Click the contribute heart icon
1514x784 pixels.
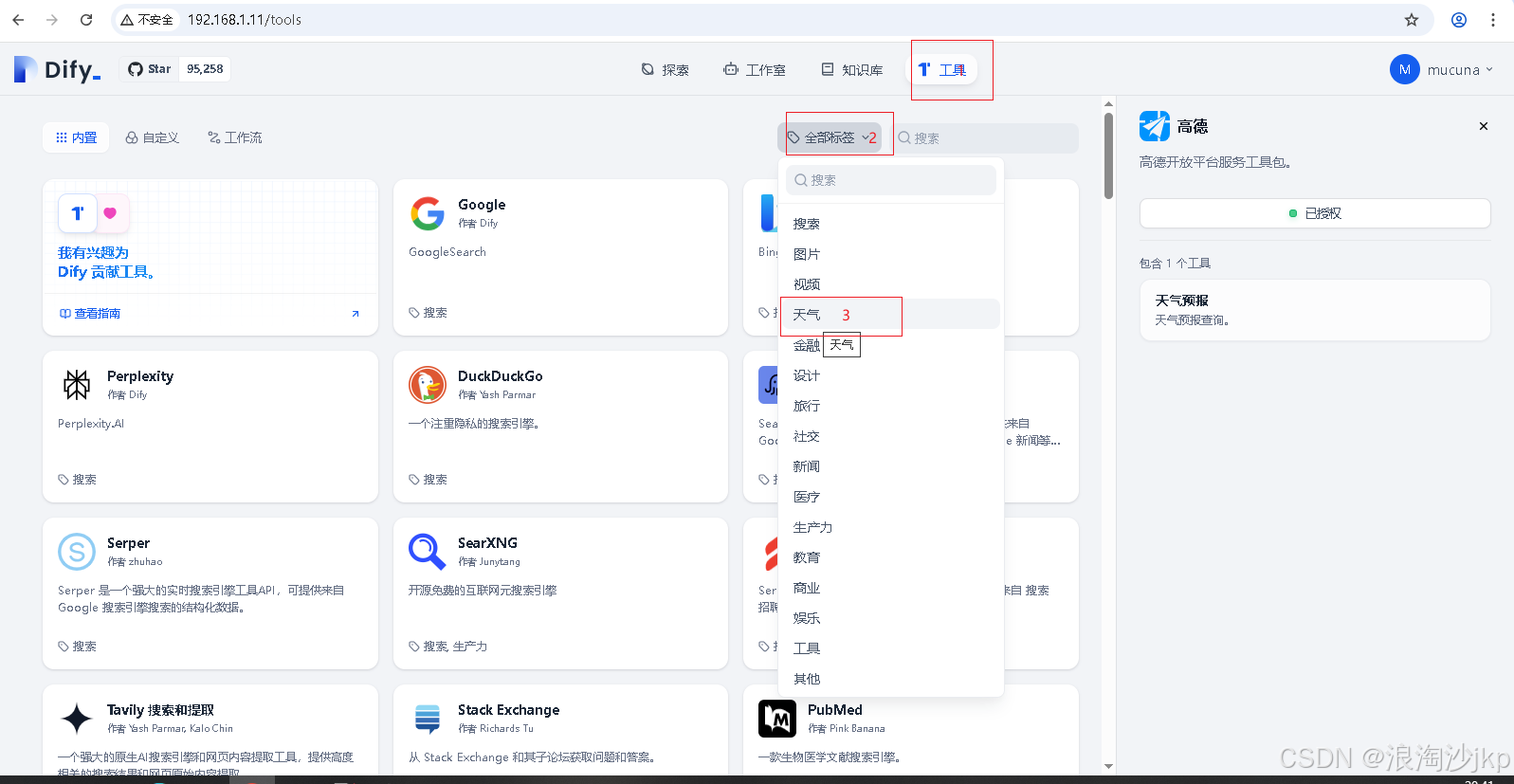point(110,213)
